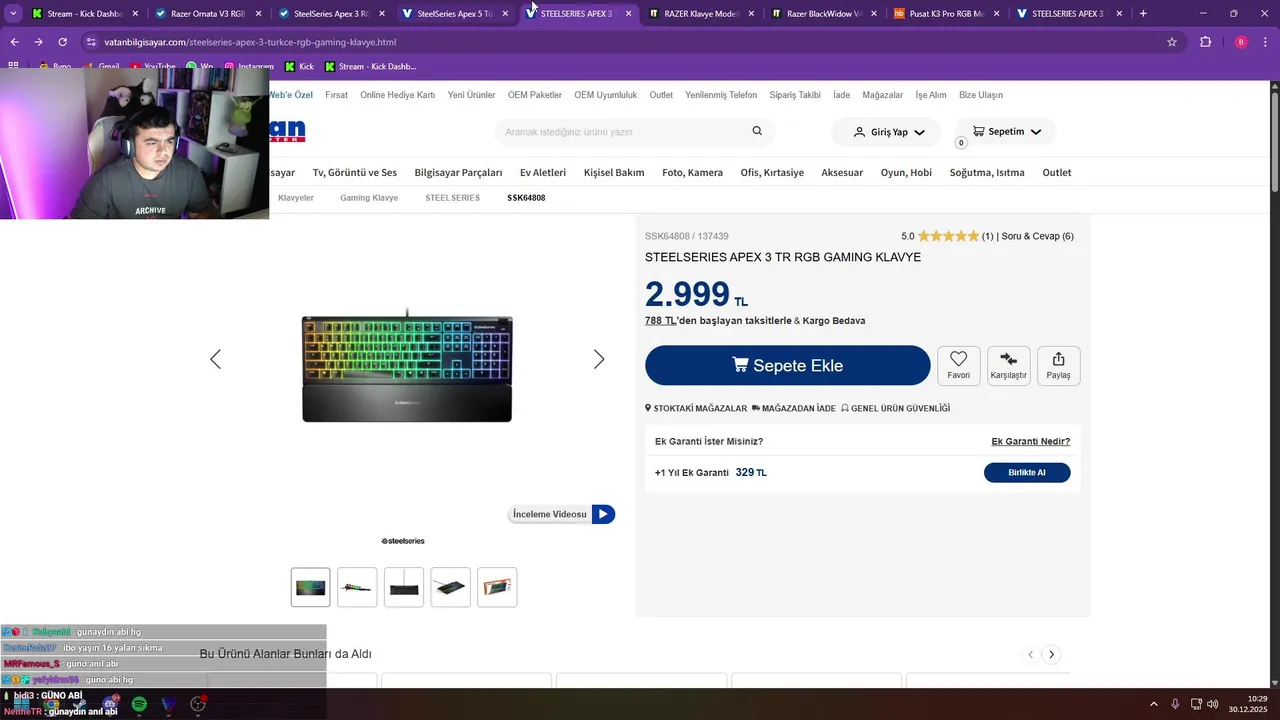
Task: Close the Razer Ornata V3 RGB tab
Action: [x=259, y=14]
